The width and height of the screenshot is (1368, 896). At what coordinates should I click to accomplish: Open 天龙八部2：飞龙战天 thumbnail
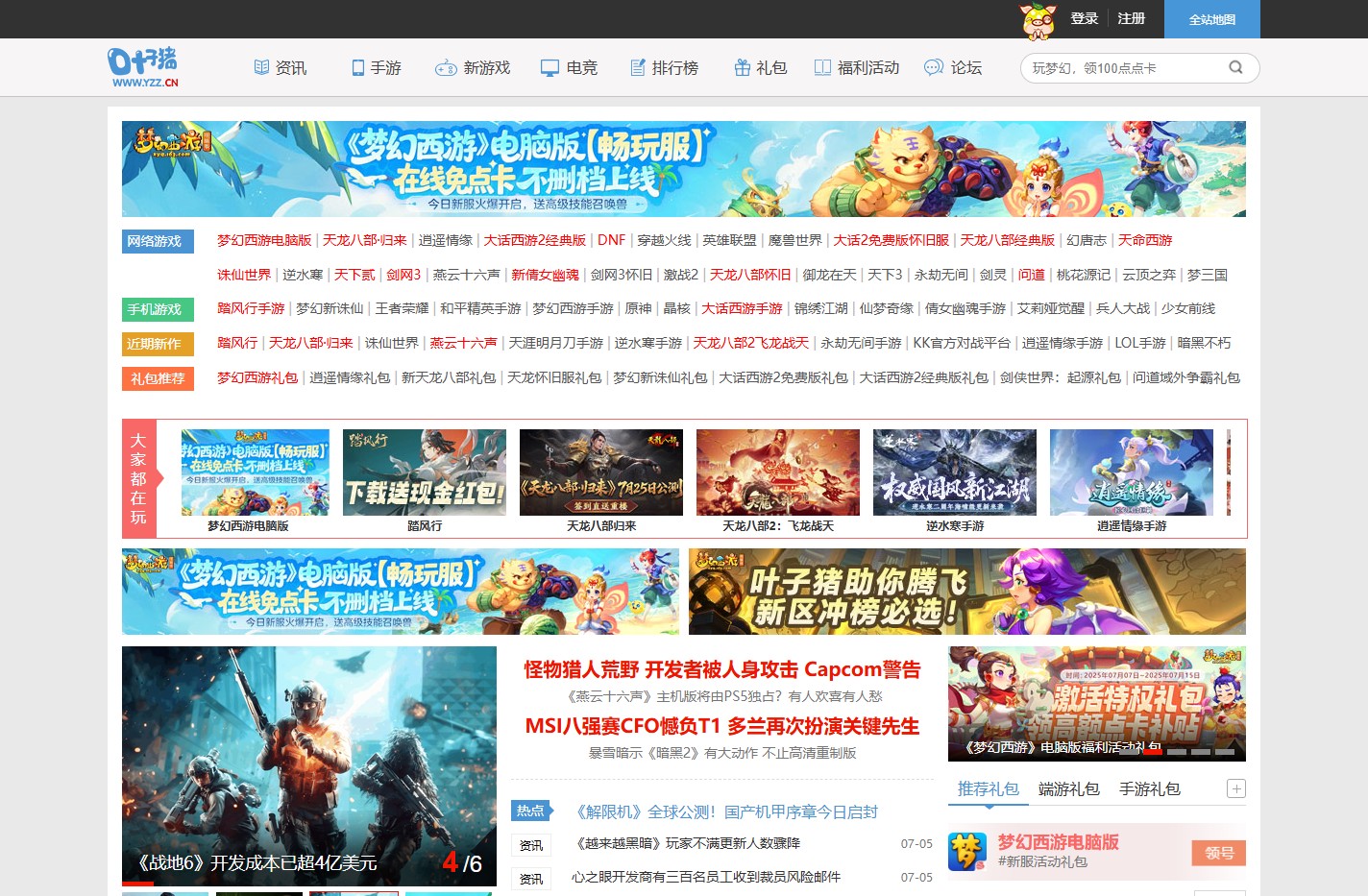[x=778, y=472]
